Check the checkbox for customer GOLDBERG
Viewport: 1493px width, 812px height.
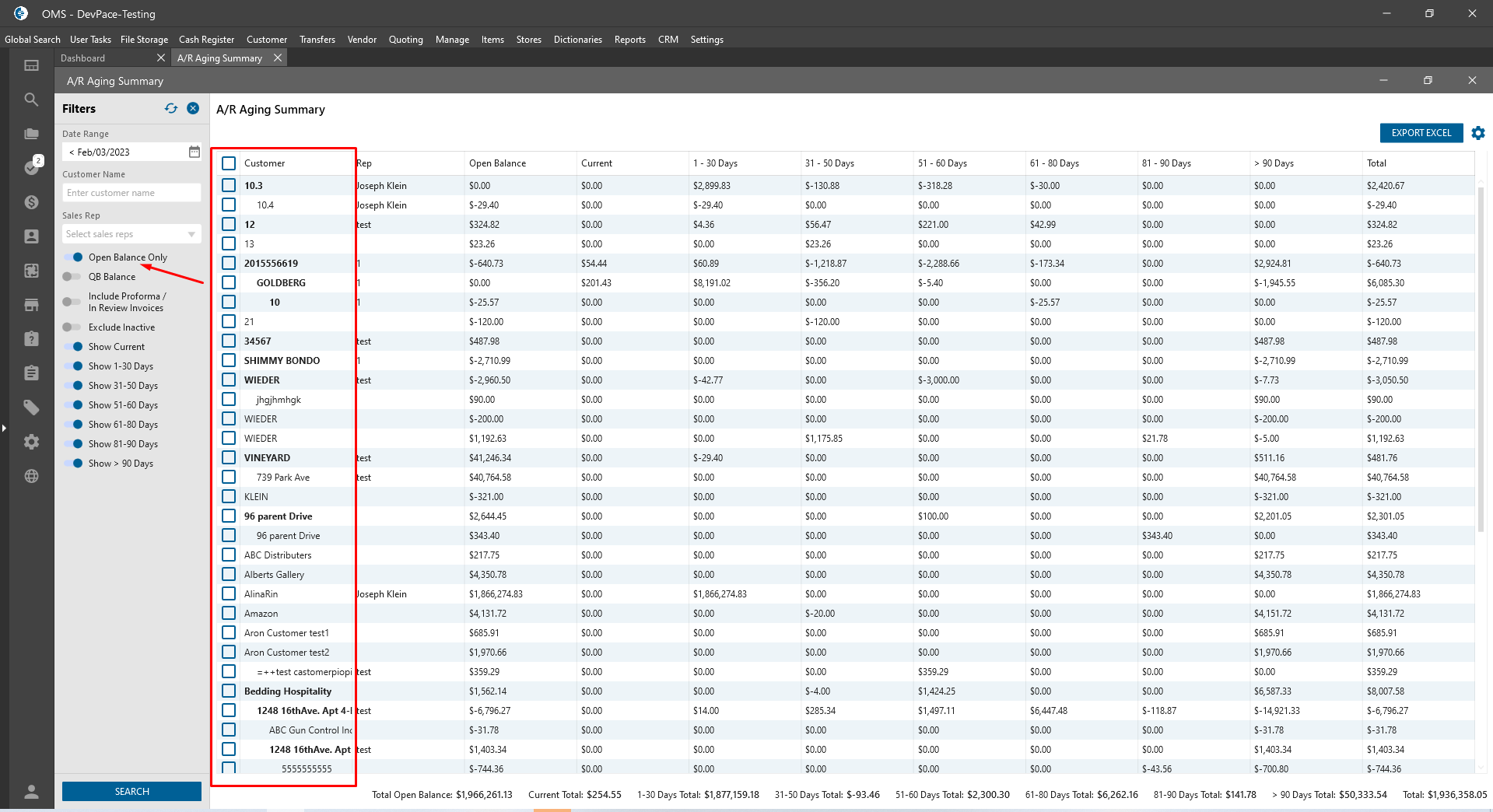229,282
